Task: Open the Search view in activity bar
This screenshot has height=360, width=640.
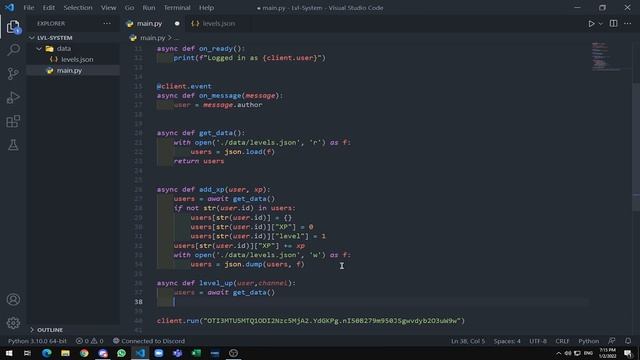Action: [13, 50]
